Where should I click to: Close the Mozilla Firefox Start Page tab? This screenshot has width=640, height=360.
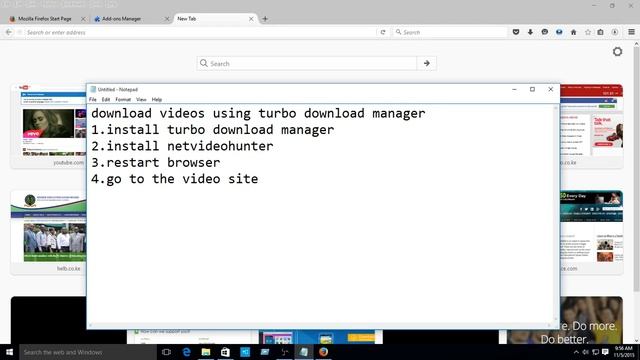83,19
